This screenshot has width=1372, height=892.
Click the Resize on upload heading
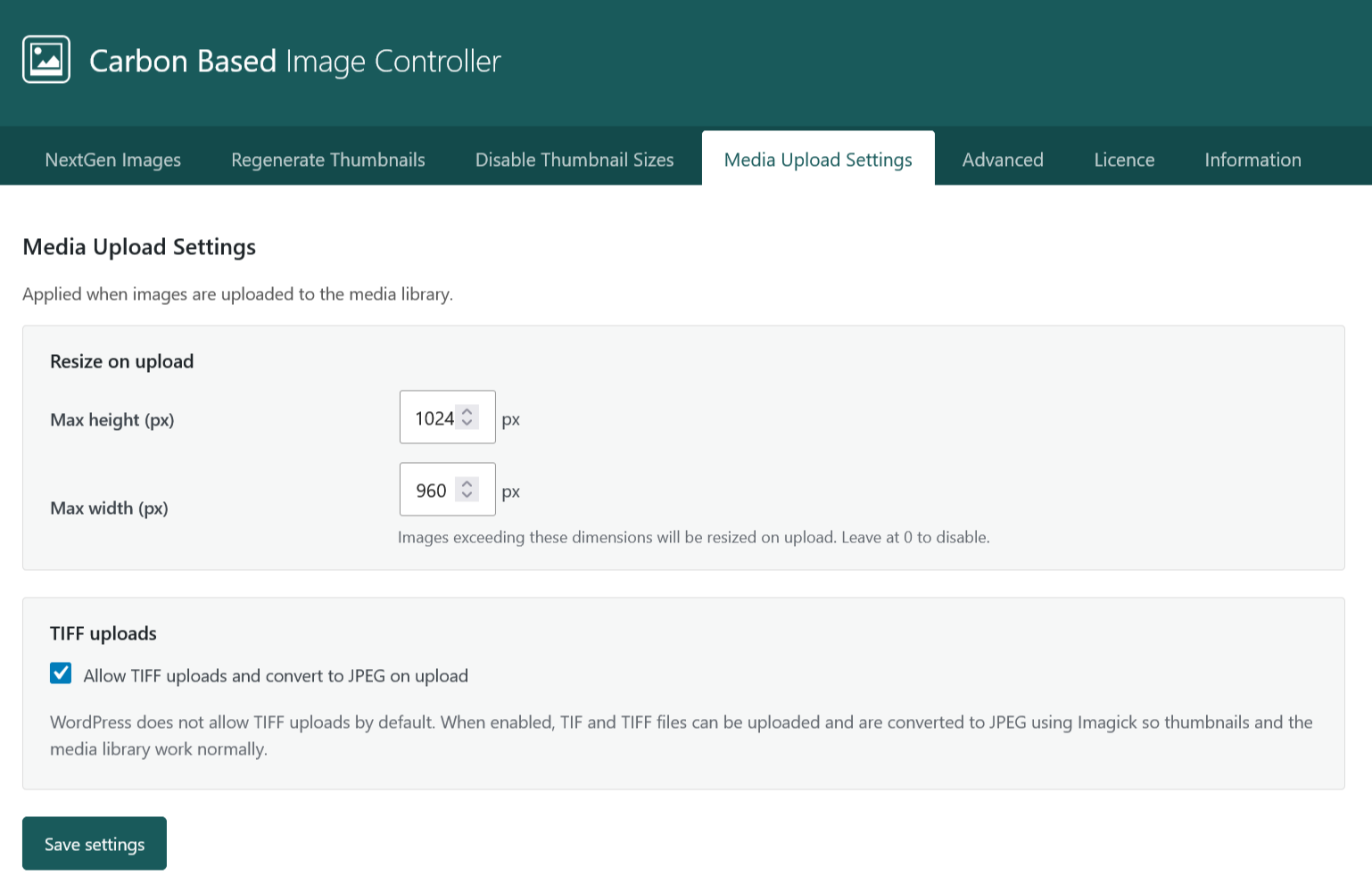(122, 361)
